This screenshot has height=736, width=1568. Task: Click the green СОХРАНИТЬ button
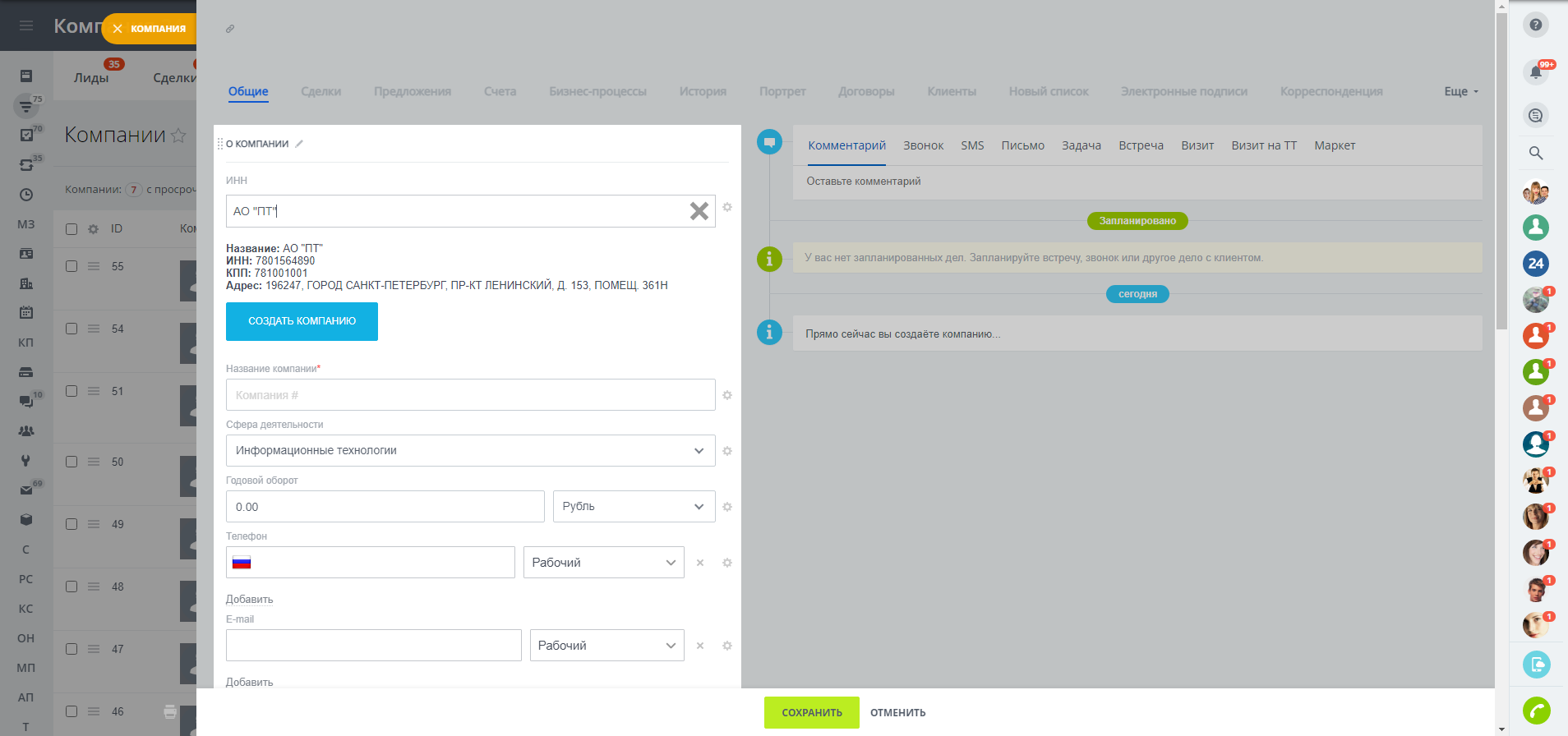pos(812,713)
